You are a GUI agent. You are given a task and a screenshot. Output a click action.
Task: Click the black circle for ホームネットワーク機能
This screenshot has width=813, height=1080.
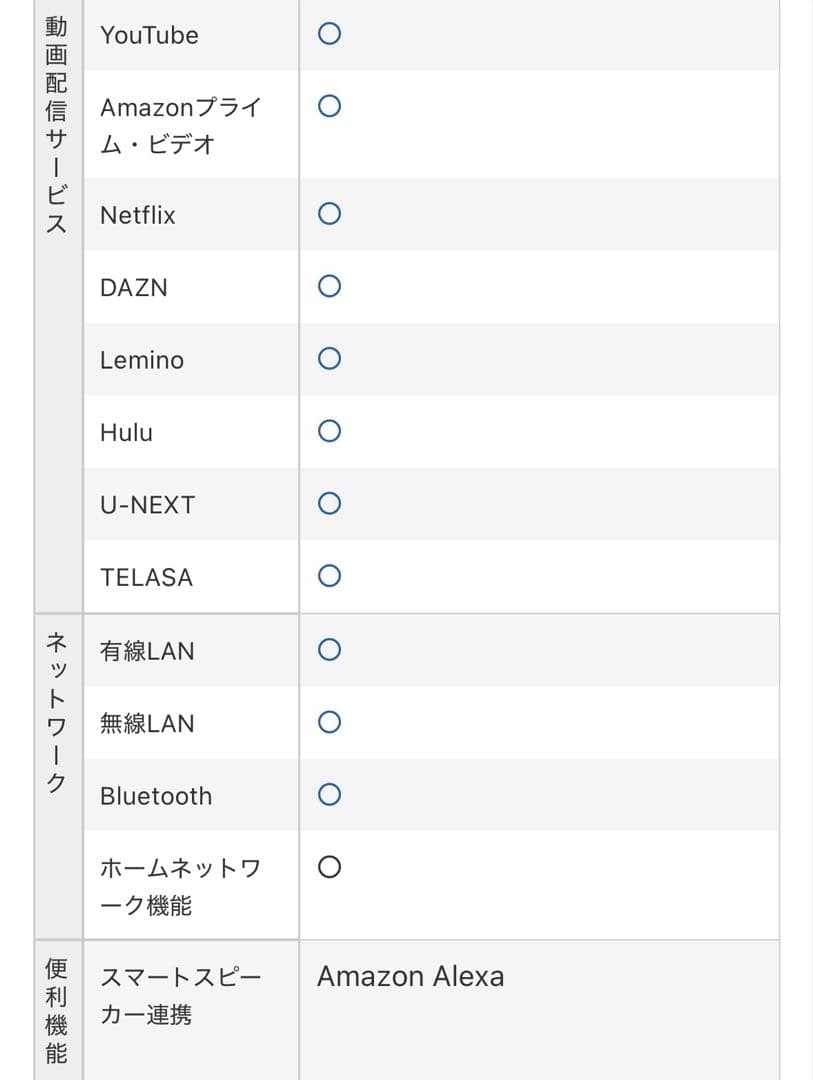[329, 867]
